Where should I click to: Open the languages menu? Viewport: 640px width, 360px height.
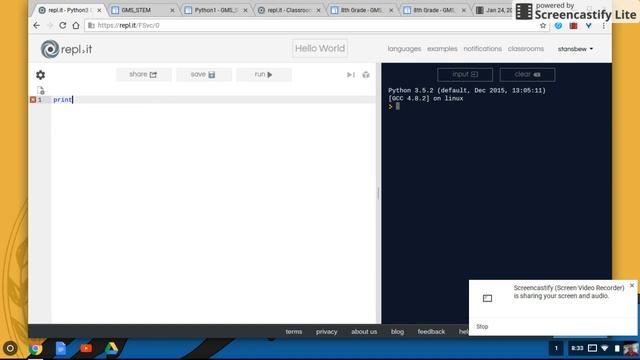[404, 49]
